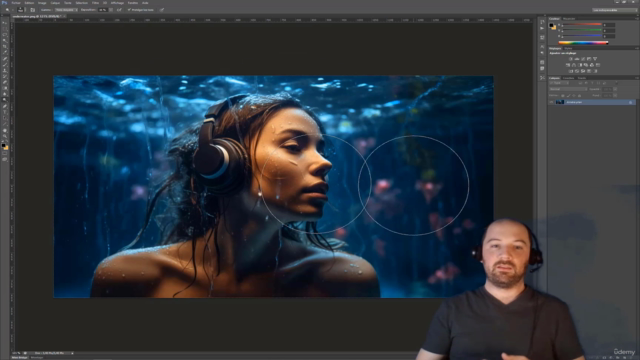Screen dimensions: 640x360
Task: Hide the Arrière-plan layer with eye icon
Action: click(551, 102)
